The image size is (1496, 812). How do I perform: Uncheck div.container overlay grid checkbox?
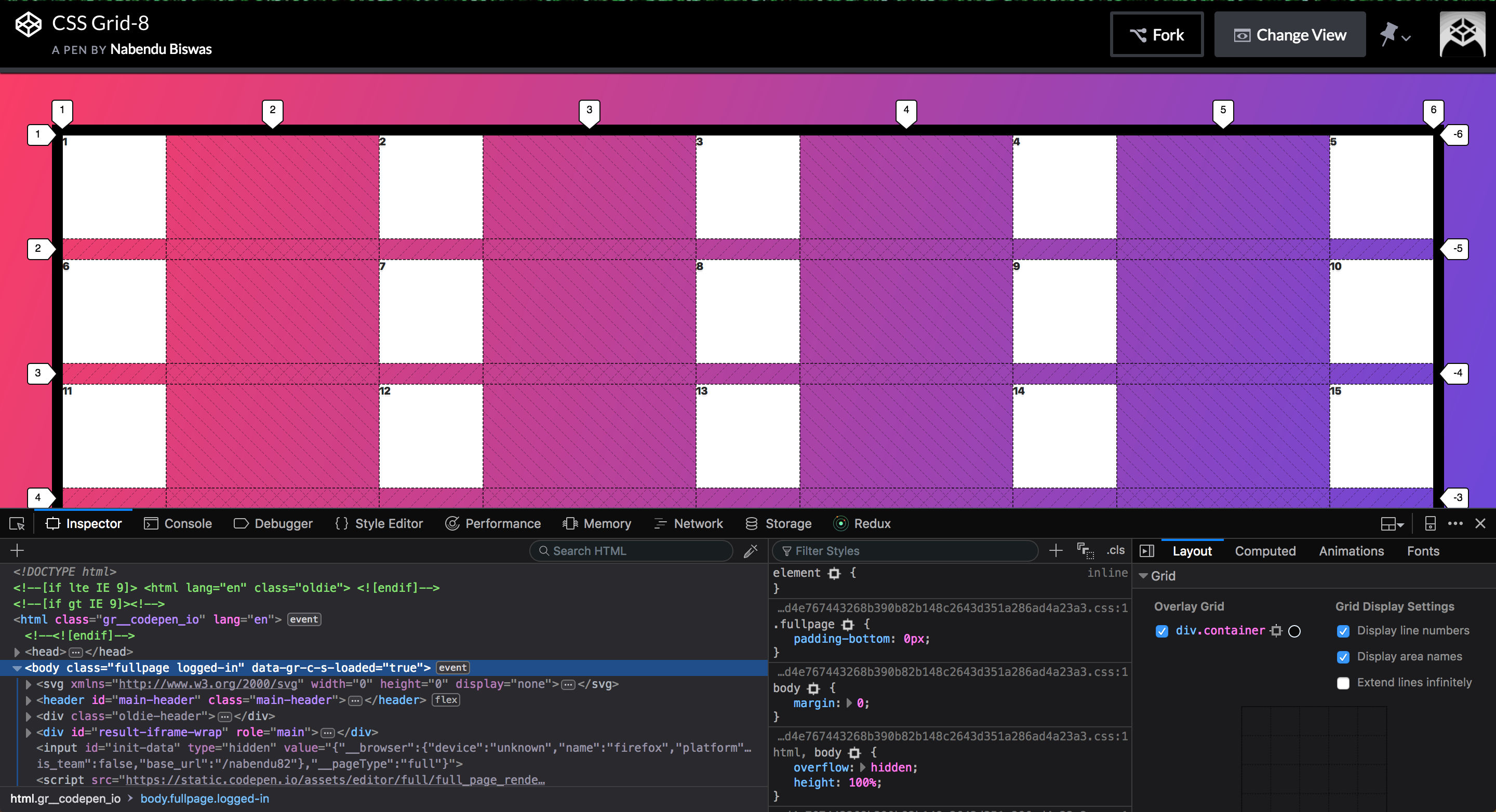pyautogui.click(x=1161, y=631)
